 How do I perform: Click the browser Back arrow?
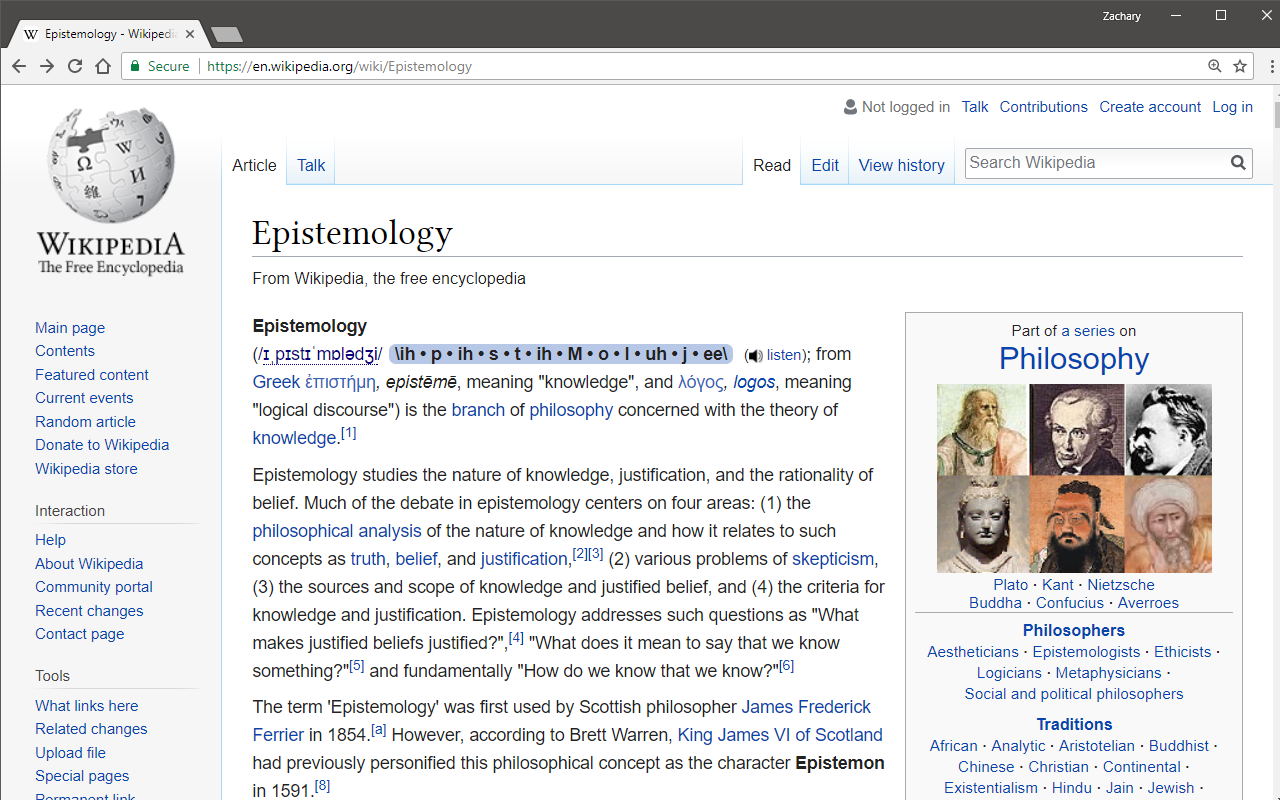coord(19,66)
